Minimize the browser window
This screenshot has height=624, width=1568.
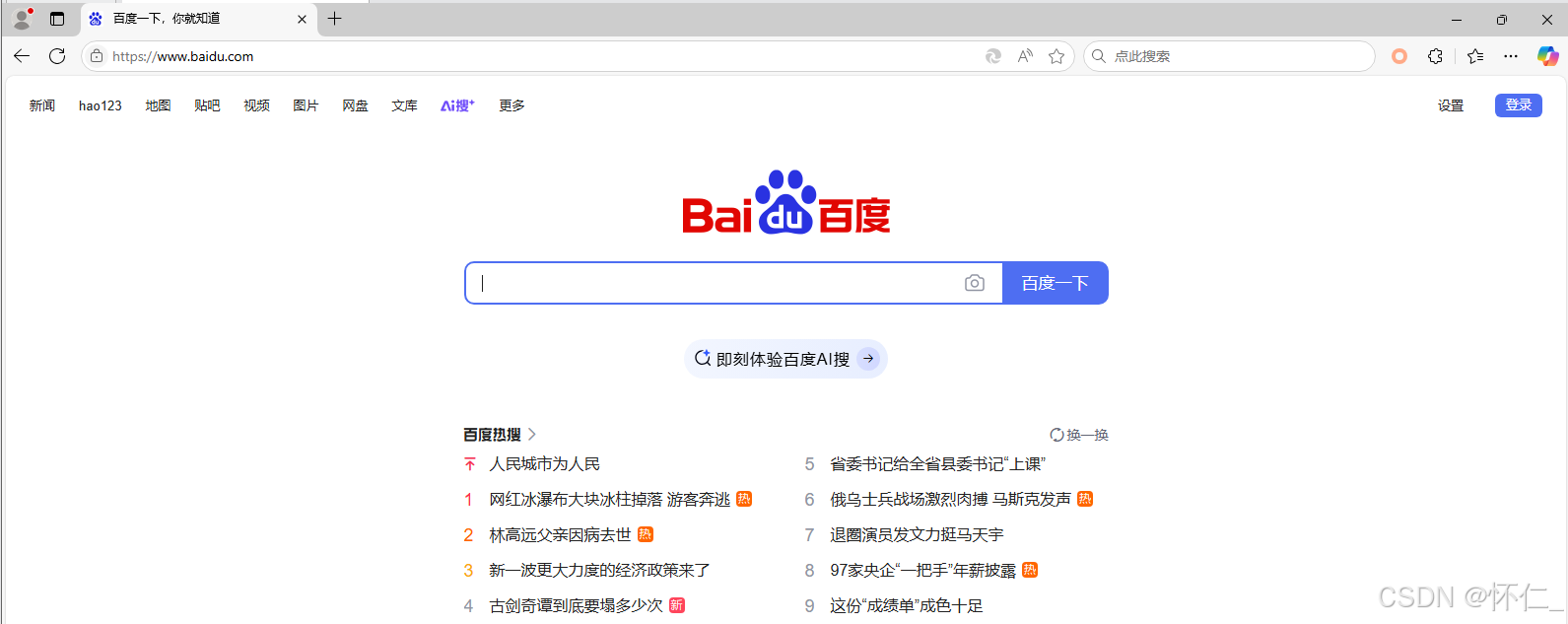pos(1457,19)
